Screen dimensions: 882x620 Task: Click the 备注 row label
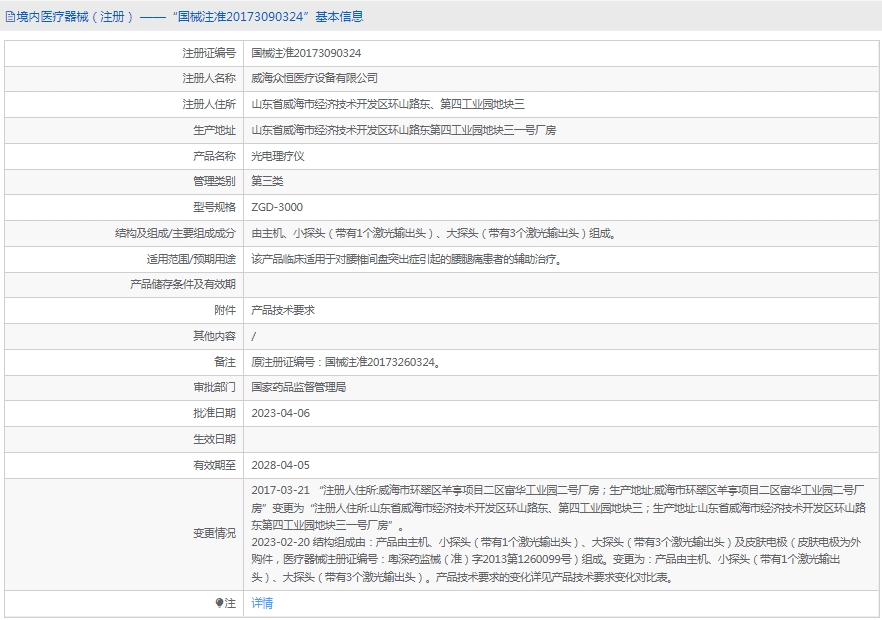(225, 362)
